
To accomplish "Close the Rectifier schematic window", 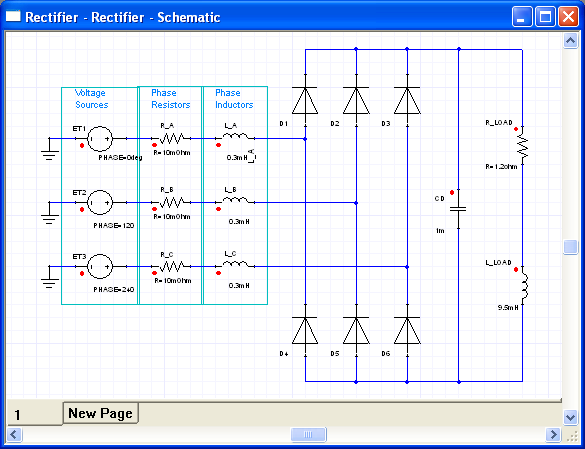I will tap(568, 16).
